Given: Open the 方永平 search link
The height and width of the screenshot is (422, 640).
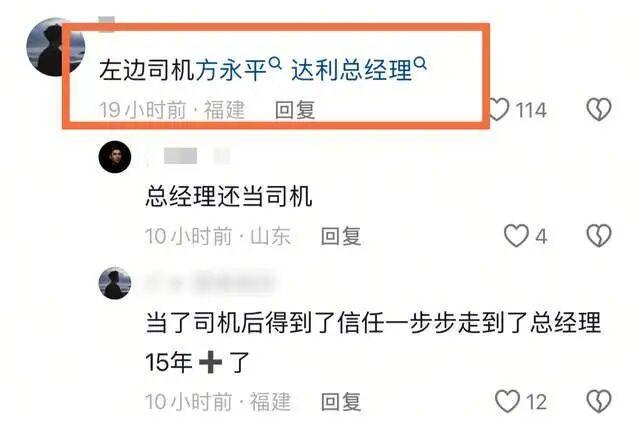Looking at the screenshot, I should (x=231, y=70).
